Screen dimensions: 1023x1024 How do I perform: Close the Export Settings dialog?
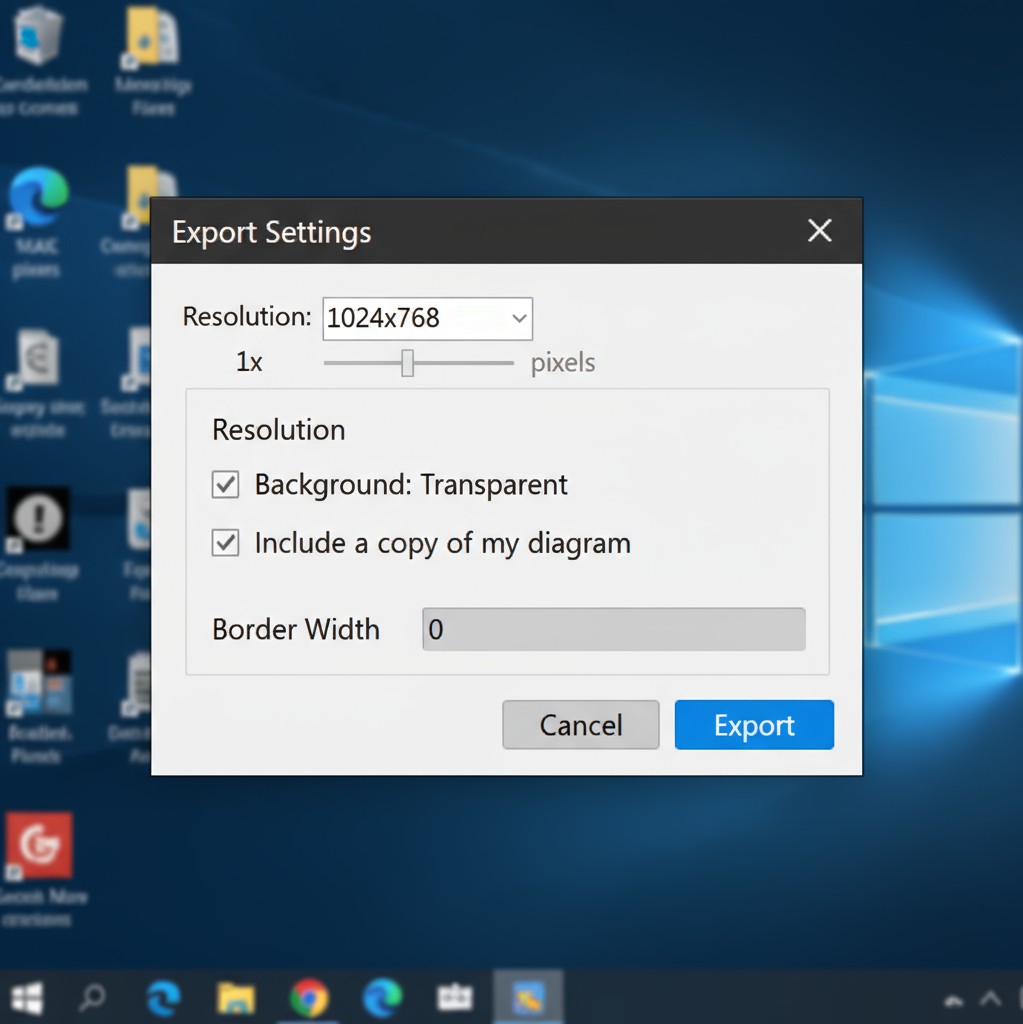pos(819,231)
